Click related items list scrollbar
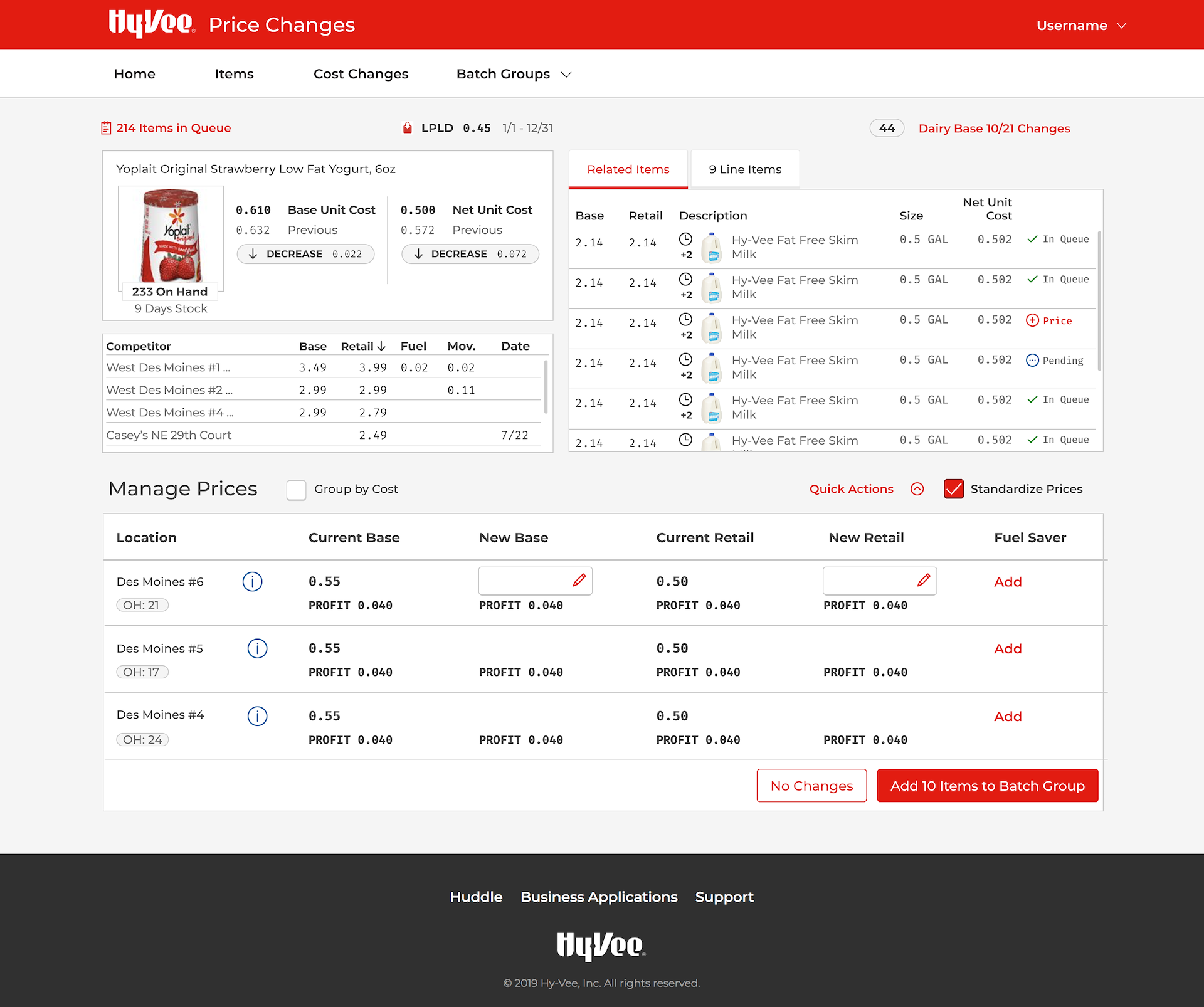 tap(1099, 301)
